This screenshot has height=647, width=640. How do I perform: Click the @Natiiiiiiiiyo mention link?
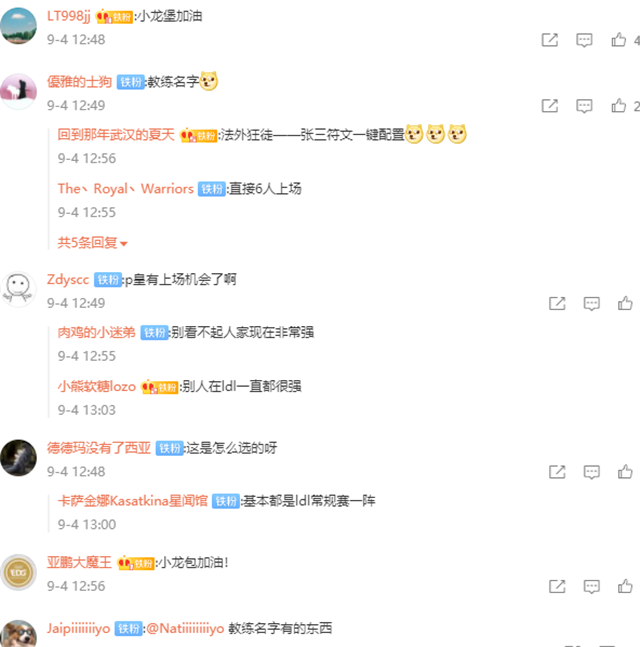coord(185,628)
